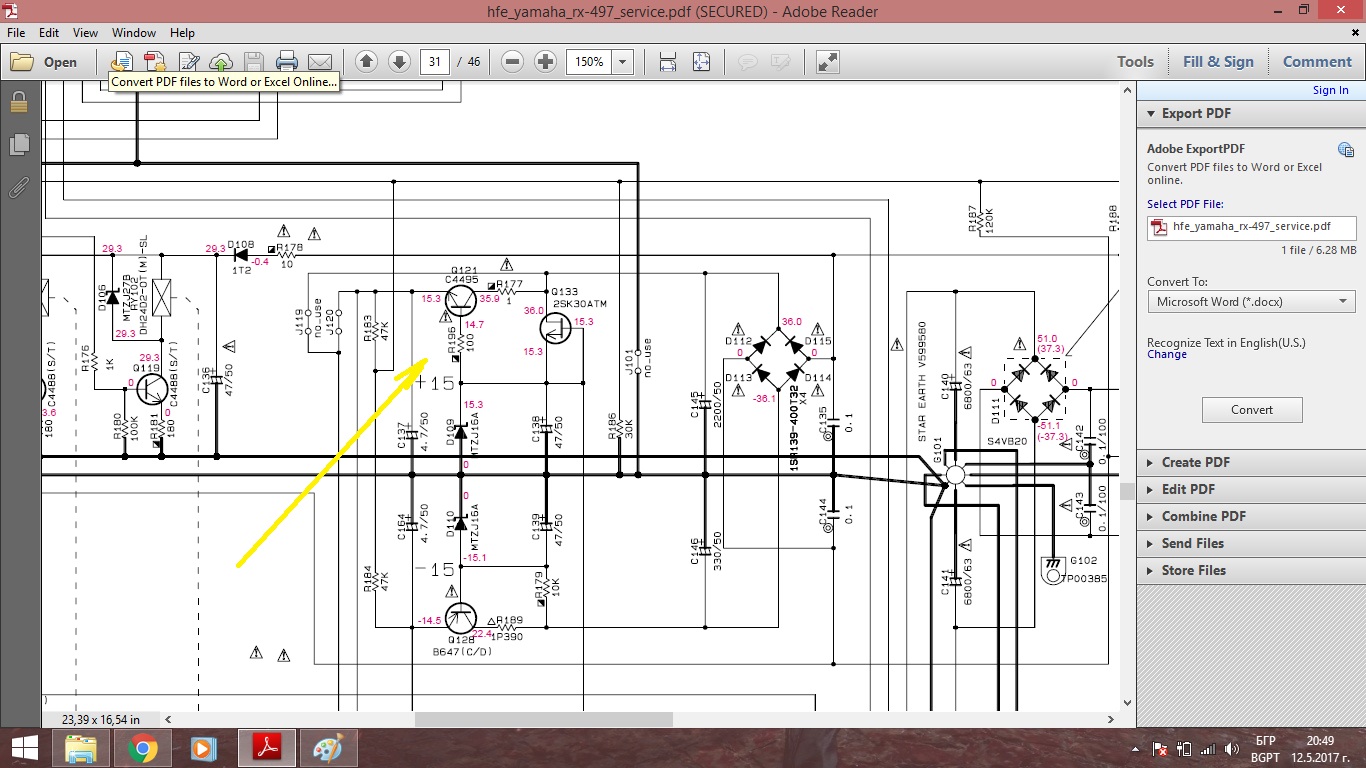The height and width of the screenshot is (768, 1366).
Task: Go to previous page with up arrow
Action: click(366, 61)
